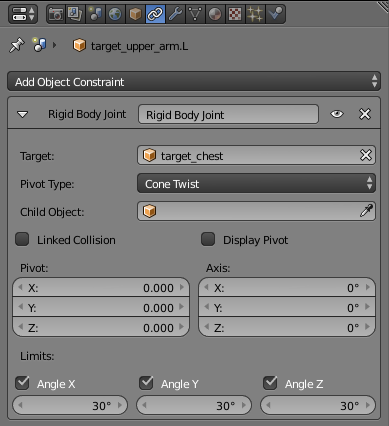Open the Texture checkerboard tab
The image size is (389, 426).
tap(235, 14)
